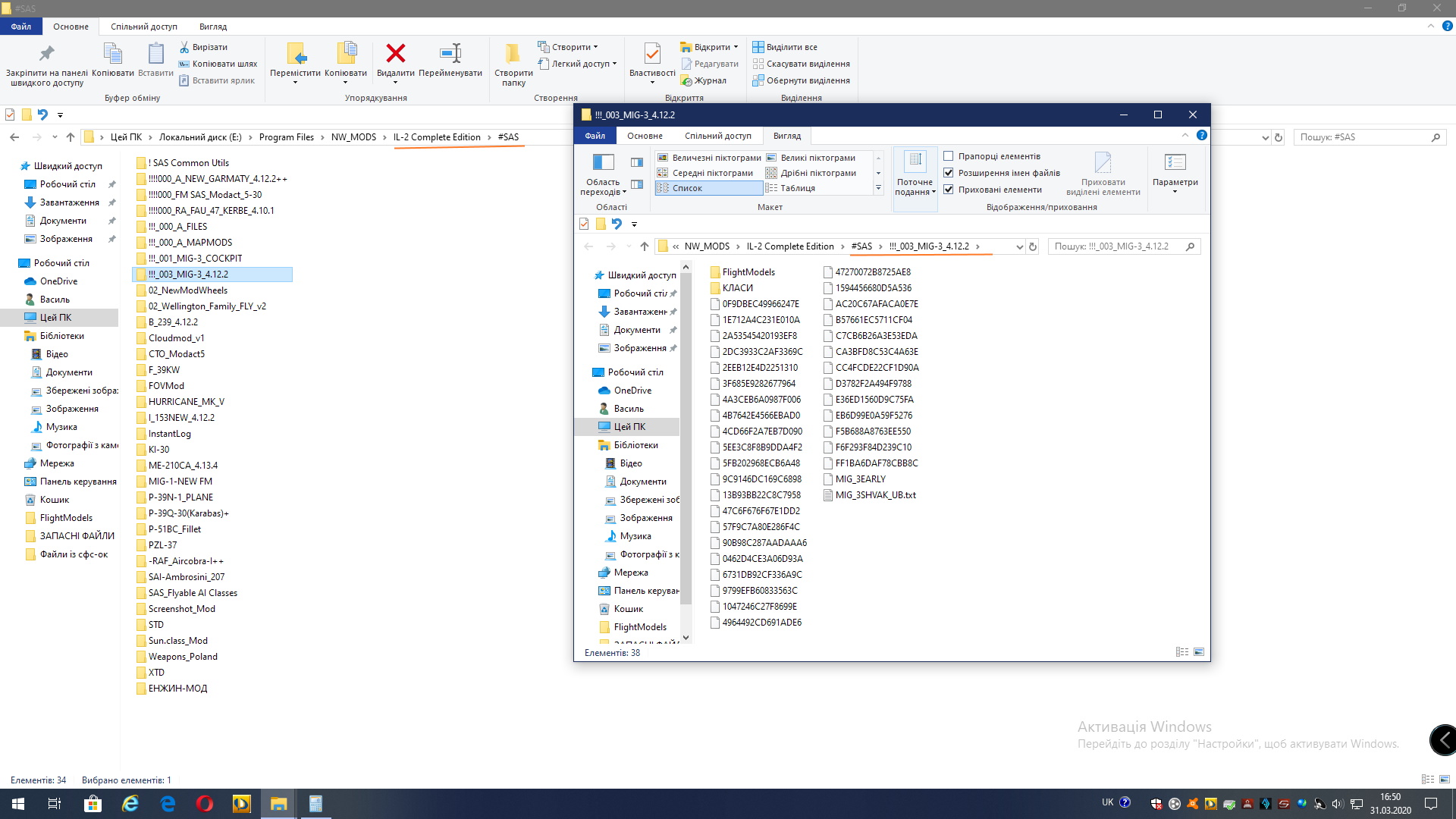Click the Navigation pane (Область переходів) icon
Viewport: 1456px width, 819px height.
click(x=604, y=163)
